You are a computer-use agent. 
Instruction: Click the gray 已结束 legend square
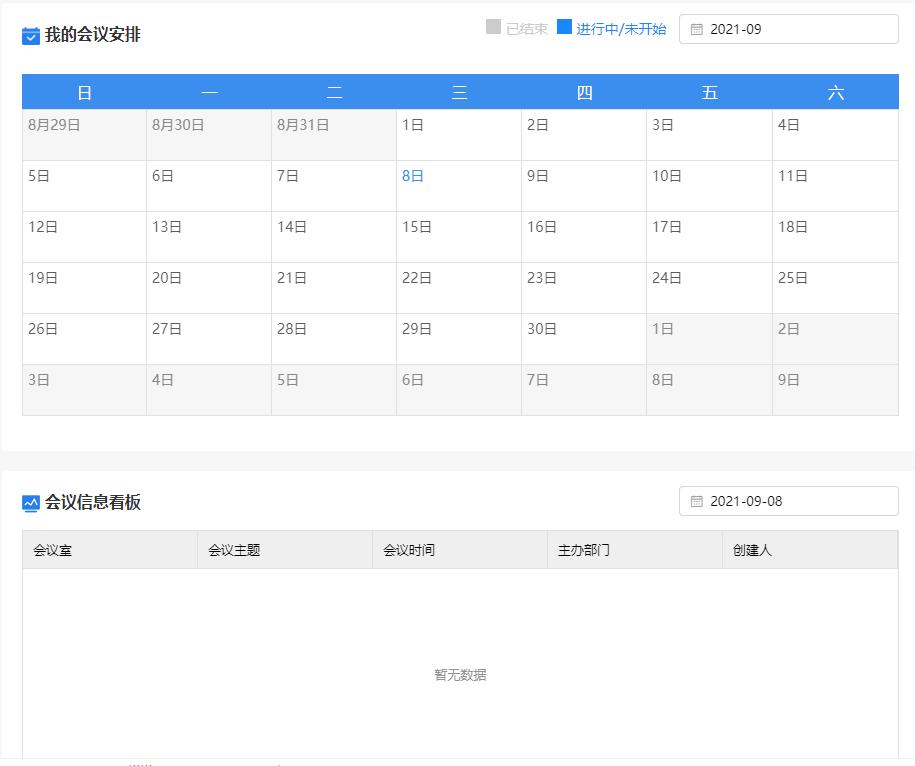tap(492, 28)
